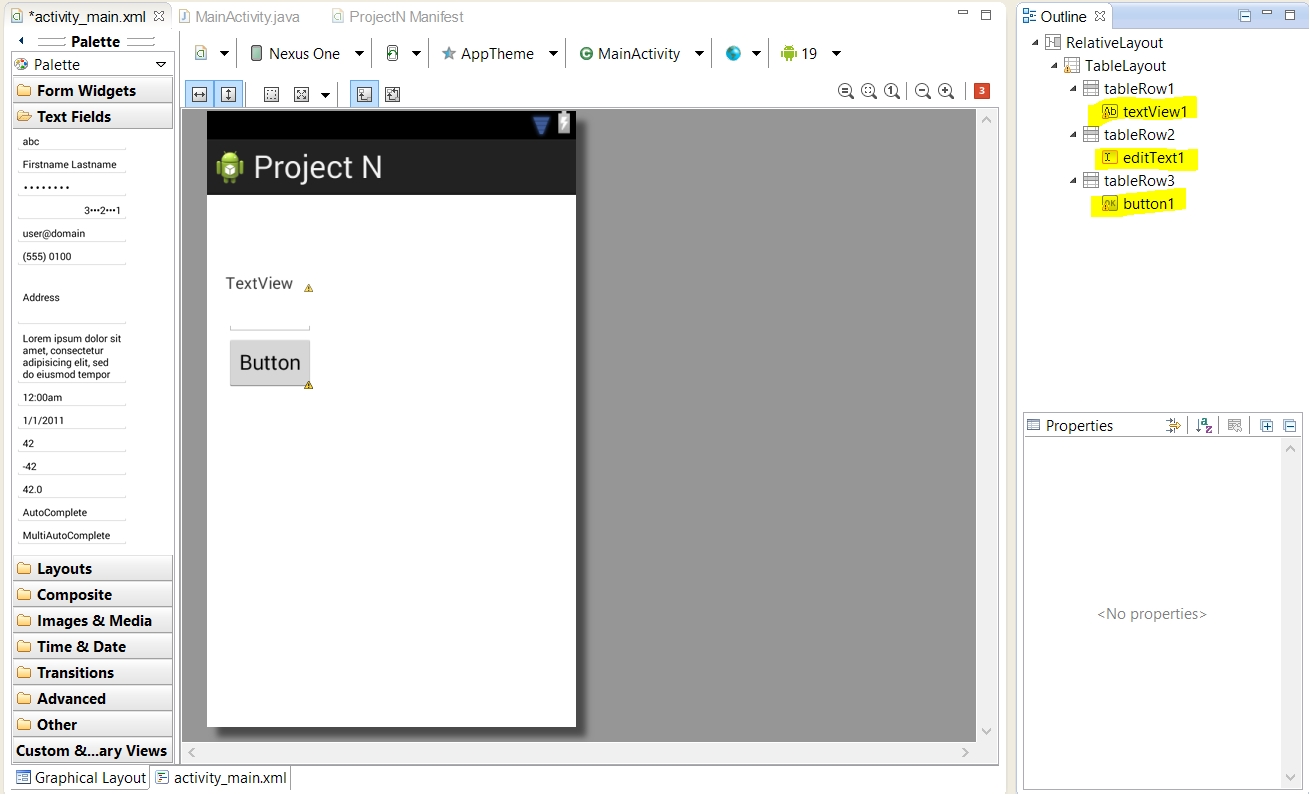Viewport: 1310px width, 795px height.
Task: Expand the Form Widgets palette category
Action: tap(92, 91)
